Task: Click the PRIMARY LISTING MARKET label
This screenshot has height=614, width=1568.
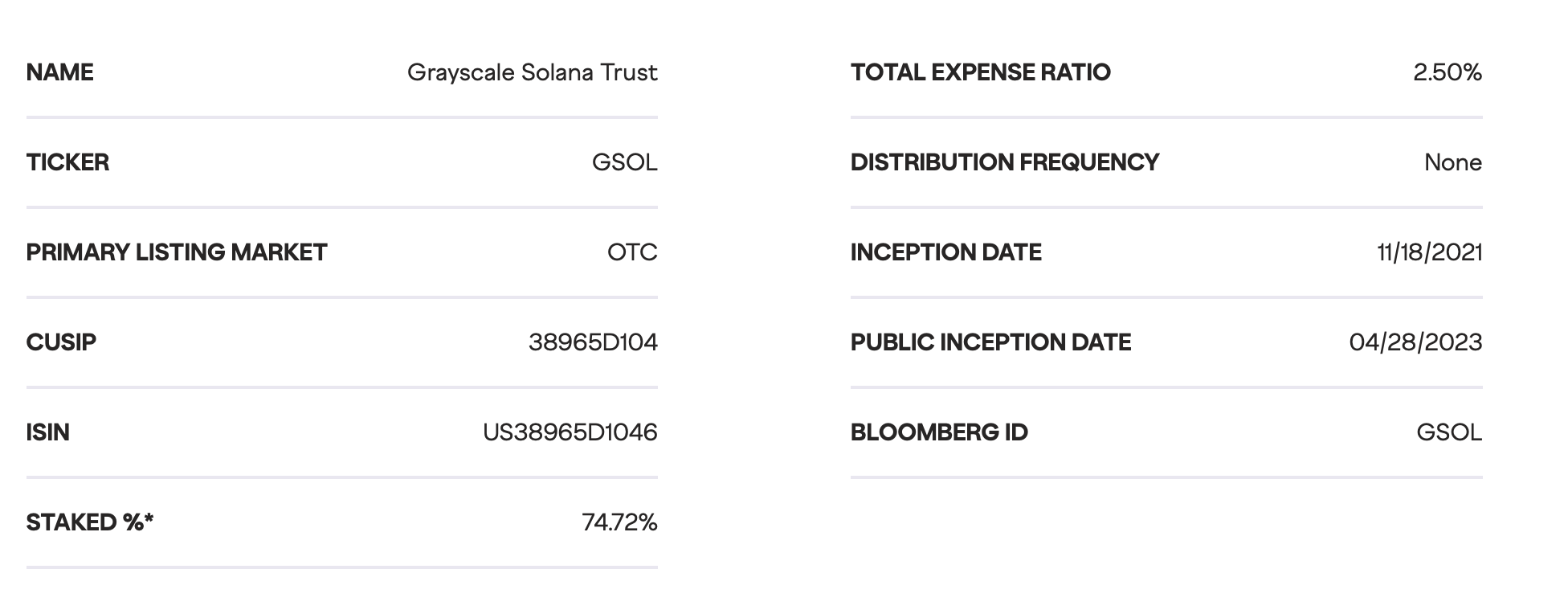Action: [177, 252]
